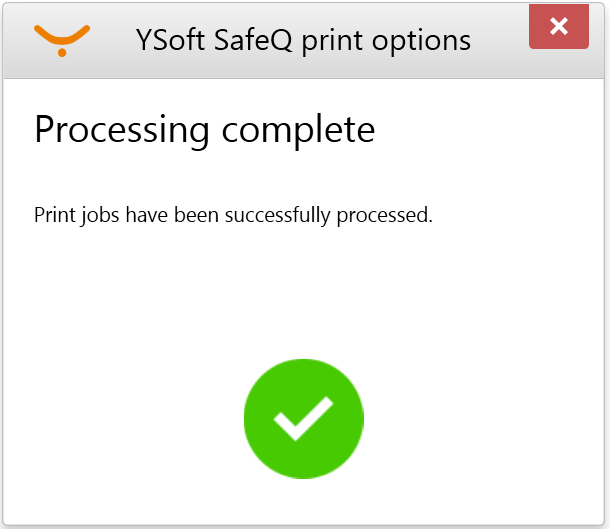Screen dimensions: 610x529
Task: Click "Print jobs" at the start of the message
Action: [76, 215]
